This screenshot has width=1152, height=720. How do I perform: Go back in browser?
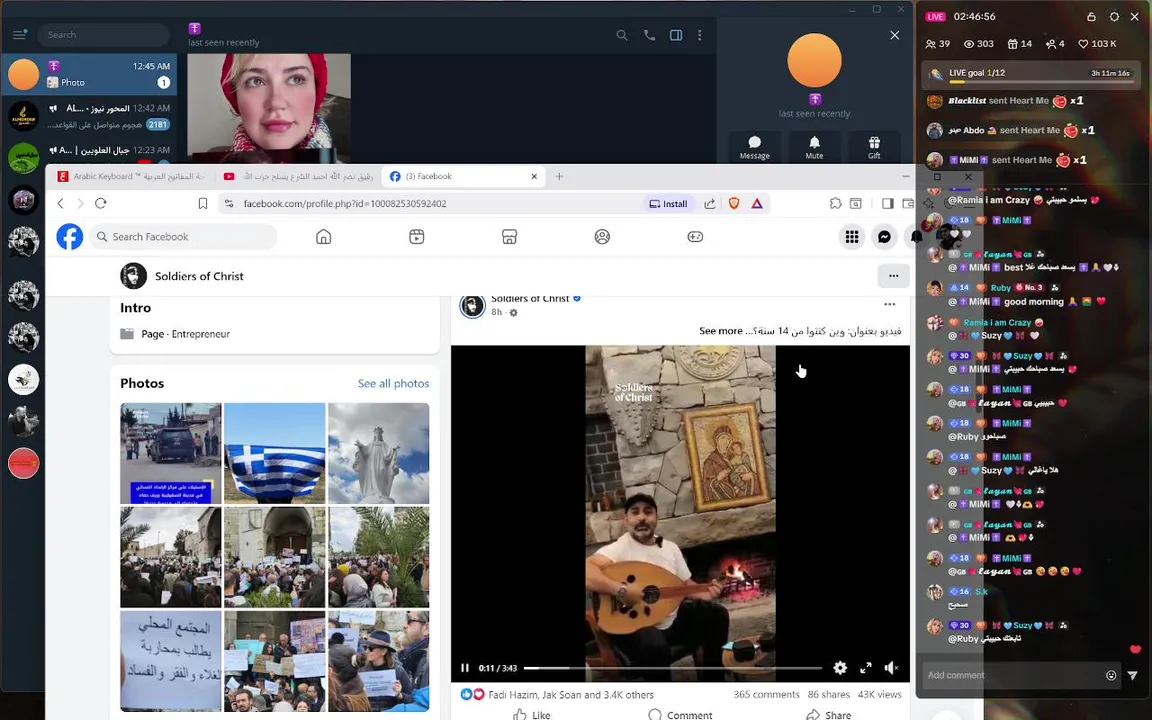pos(61,204)
